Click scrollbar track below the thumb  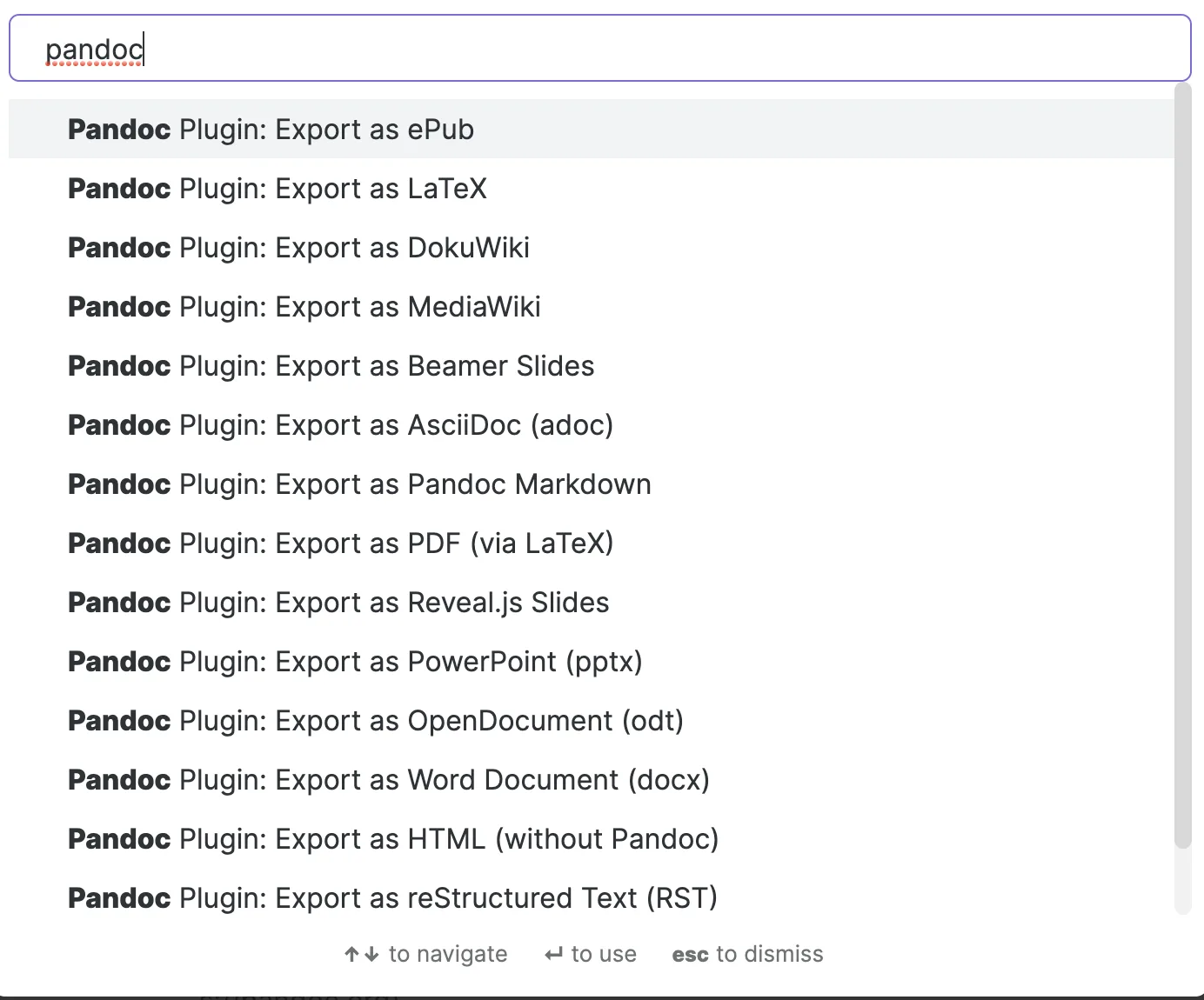[x=1182, y=880]
